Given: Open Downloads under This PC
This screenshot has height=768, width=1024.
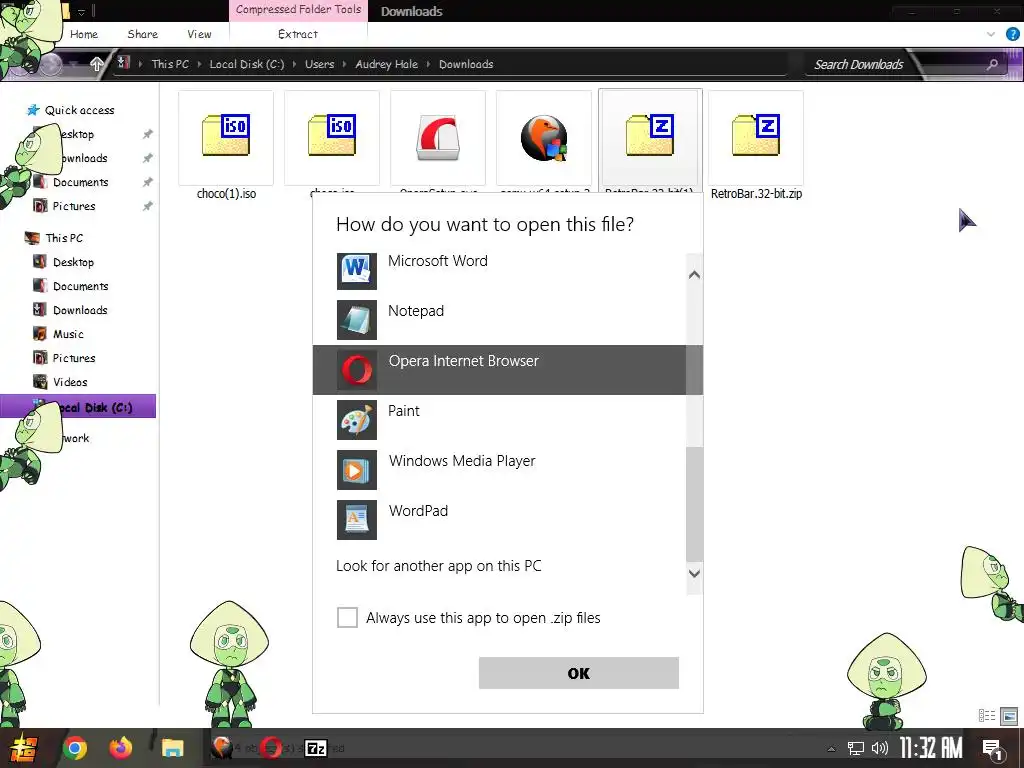Looking at the screenshot, I should coord(80,310).
